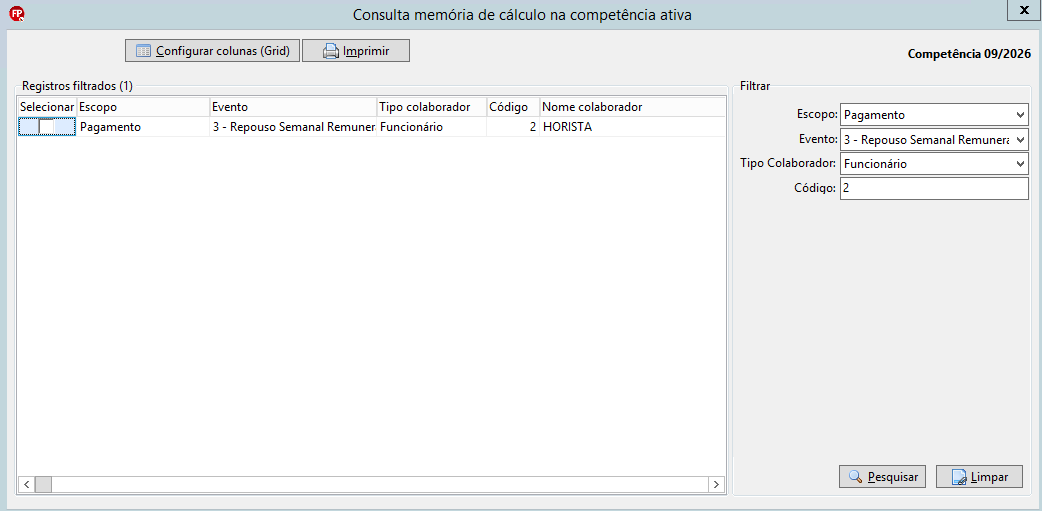Click the Competência 09/2026 label
This screenshot has width=1042, height=511.
click(969, 54)
